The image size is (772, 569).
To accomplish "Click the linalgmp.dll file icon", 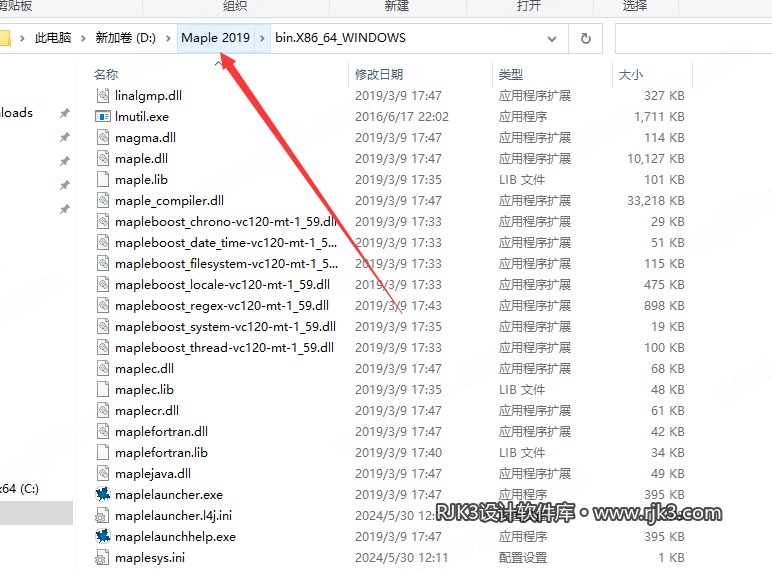I will pos(102,95).
